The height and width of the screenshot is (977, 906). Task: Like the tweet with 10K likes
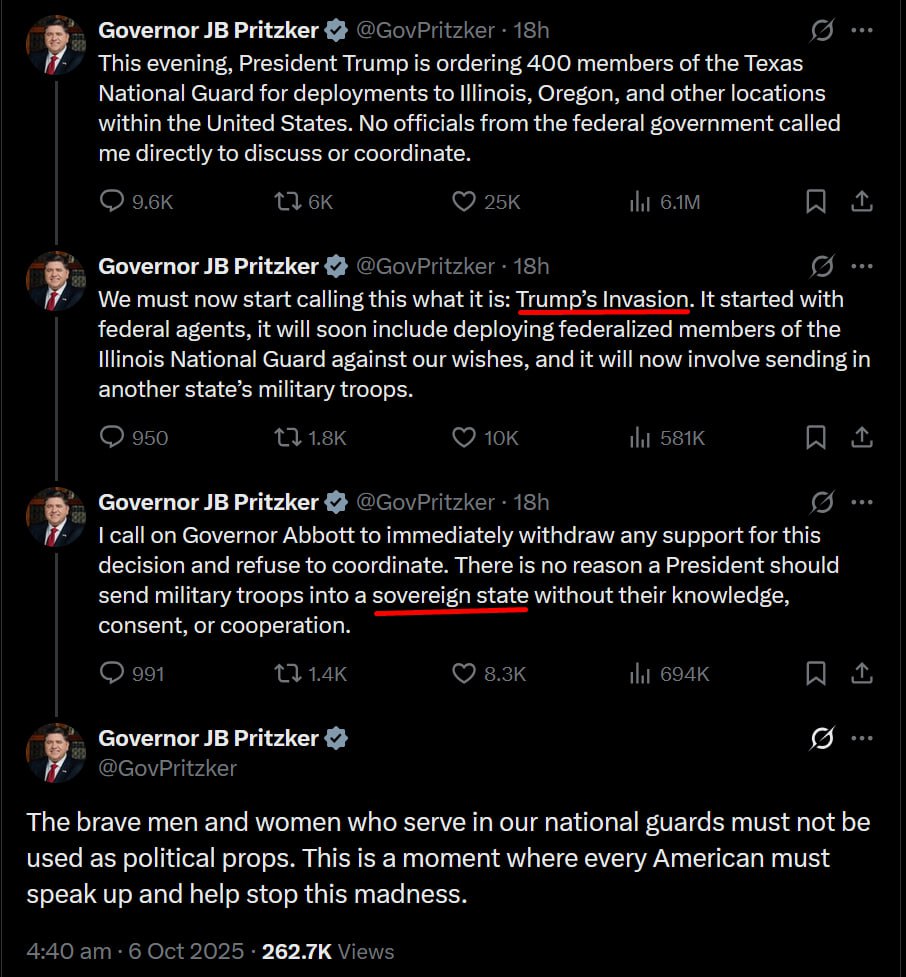pos(463,438)
